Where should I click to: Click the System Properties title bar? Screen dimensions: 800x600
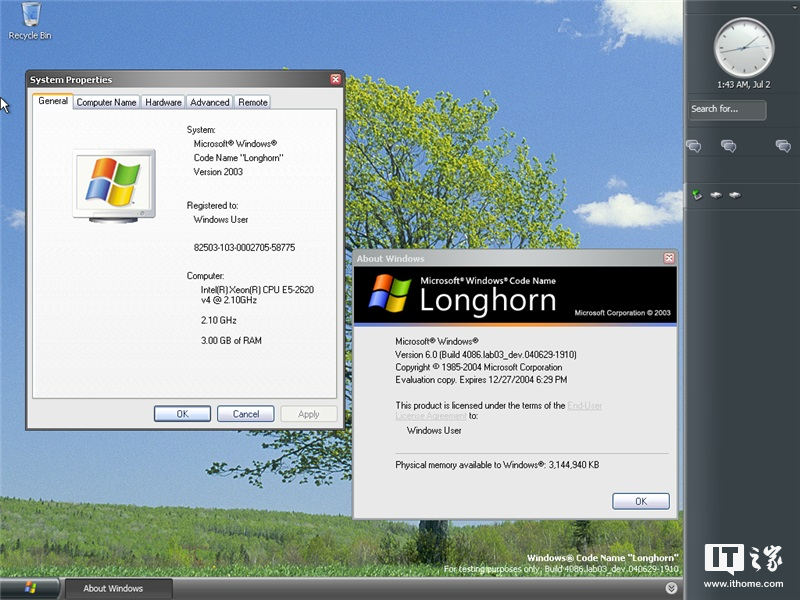click(x=179, y=79)
